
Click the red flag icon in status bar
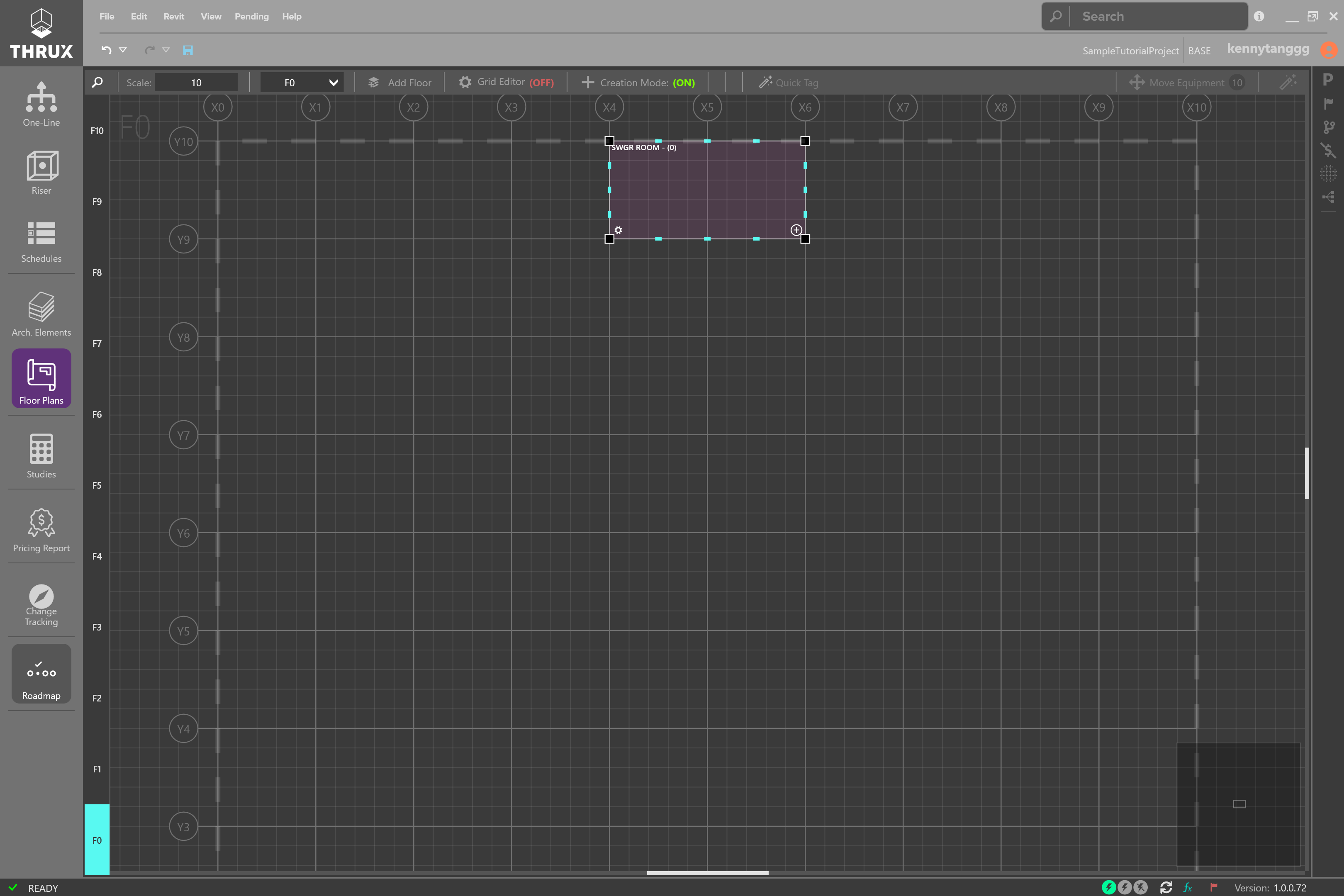point(1214,887)
